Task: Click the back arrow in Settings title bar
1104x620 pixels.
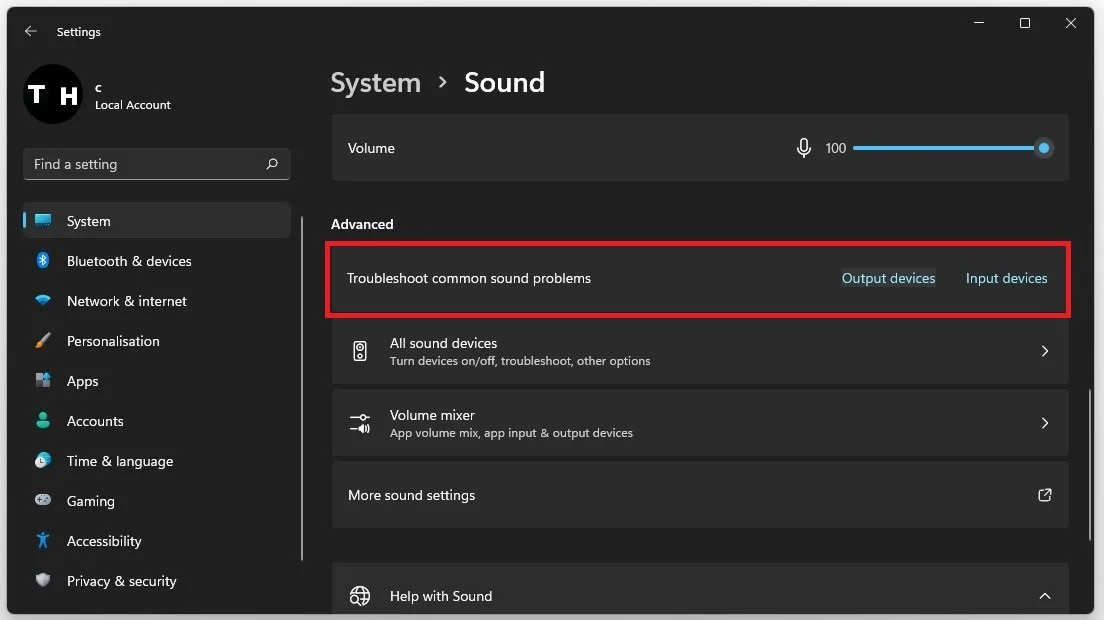Action: coord(31,32)
